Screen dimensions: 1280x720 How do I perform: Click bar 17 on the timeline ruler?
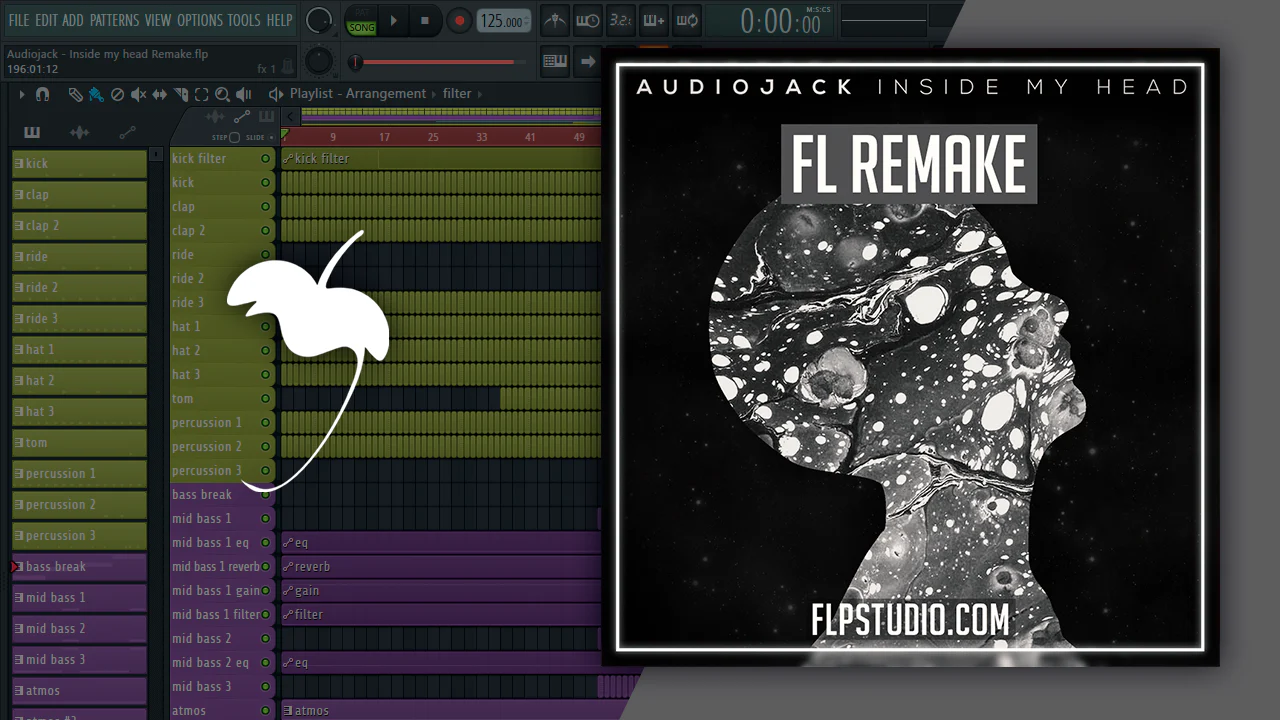point(384,137)
